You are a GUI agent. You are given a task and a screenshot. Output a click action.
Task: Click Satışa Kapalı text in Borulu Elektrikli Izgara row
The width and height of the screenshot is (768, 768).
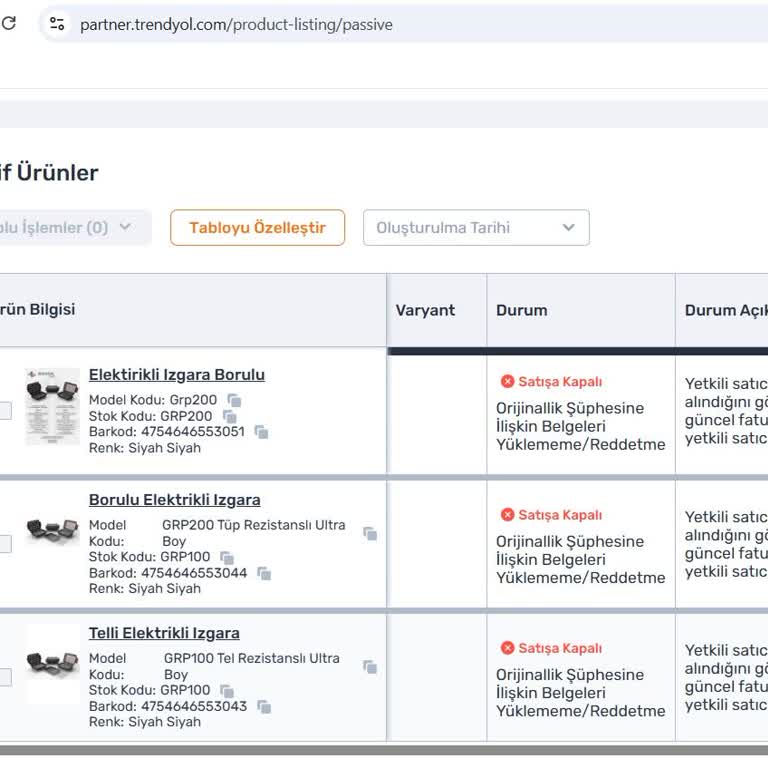[560, 515]
